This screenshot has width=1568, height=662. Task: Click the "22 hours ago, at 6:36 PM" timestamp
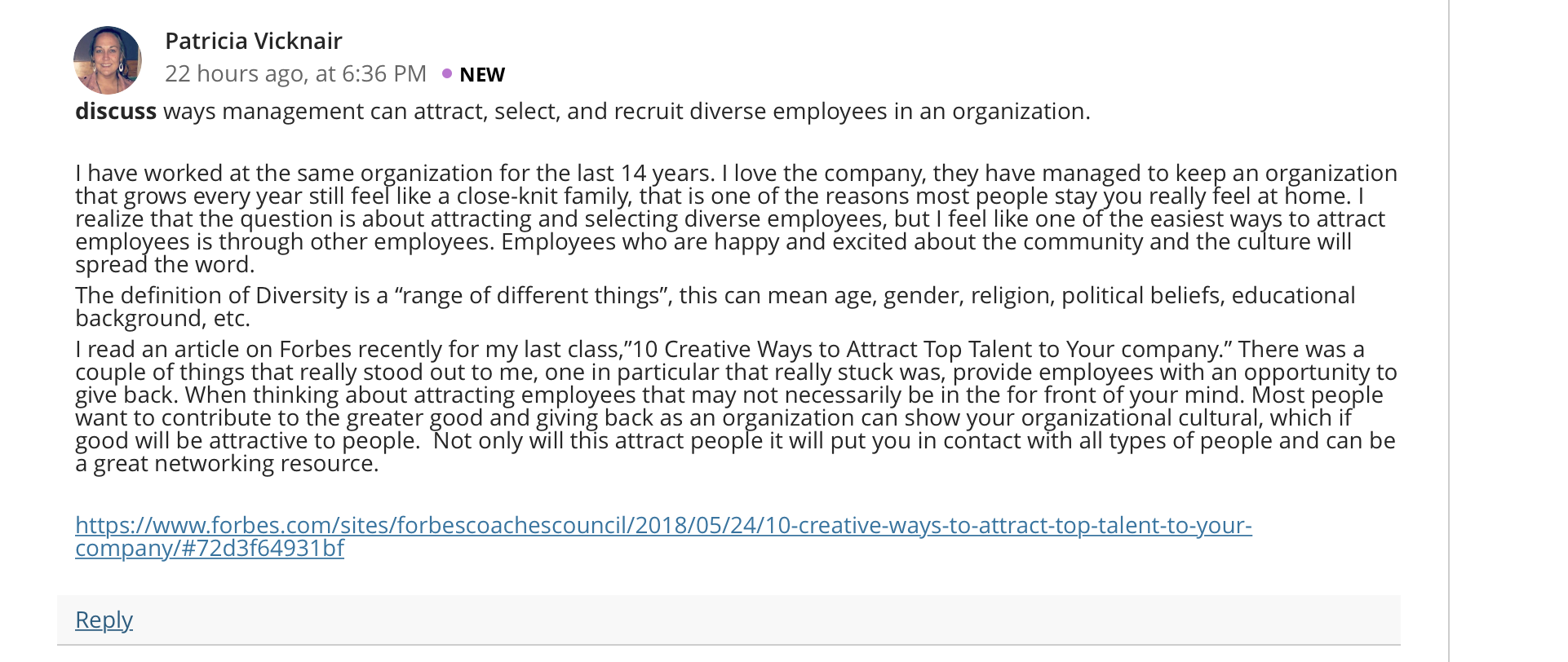click(295, 74)
